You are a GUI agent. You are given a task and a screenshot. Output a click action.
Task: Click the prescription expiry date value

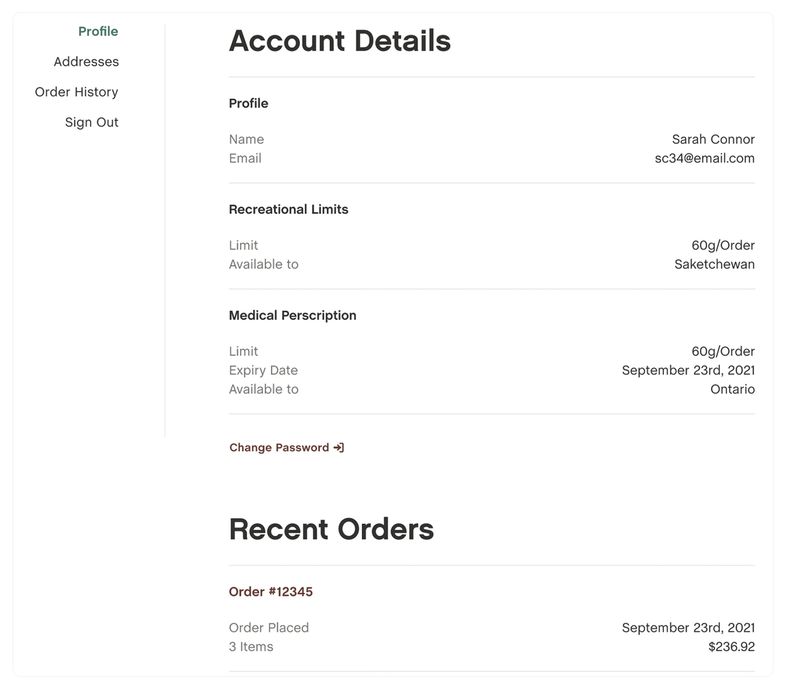coord(688,370)
